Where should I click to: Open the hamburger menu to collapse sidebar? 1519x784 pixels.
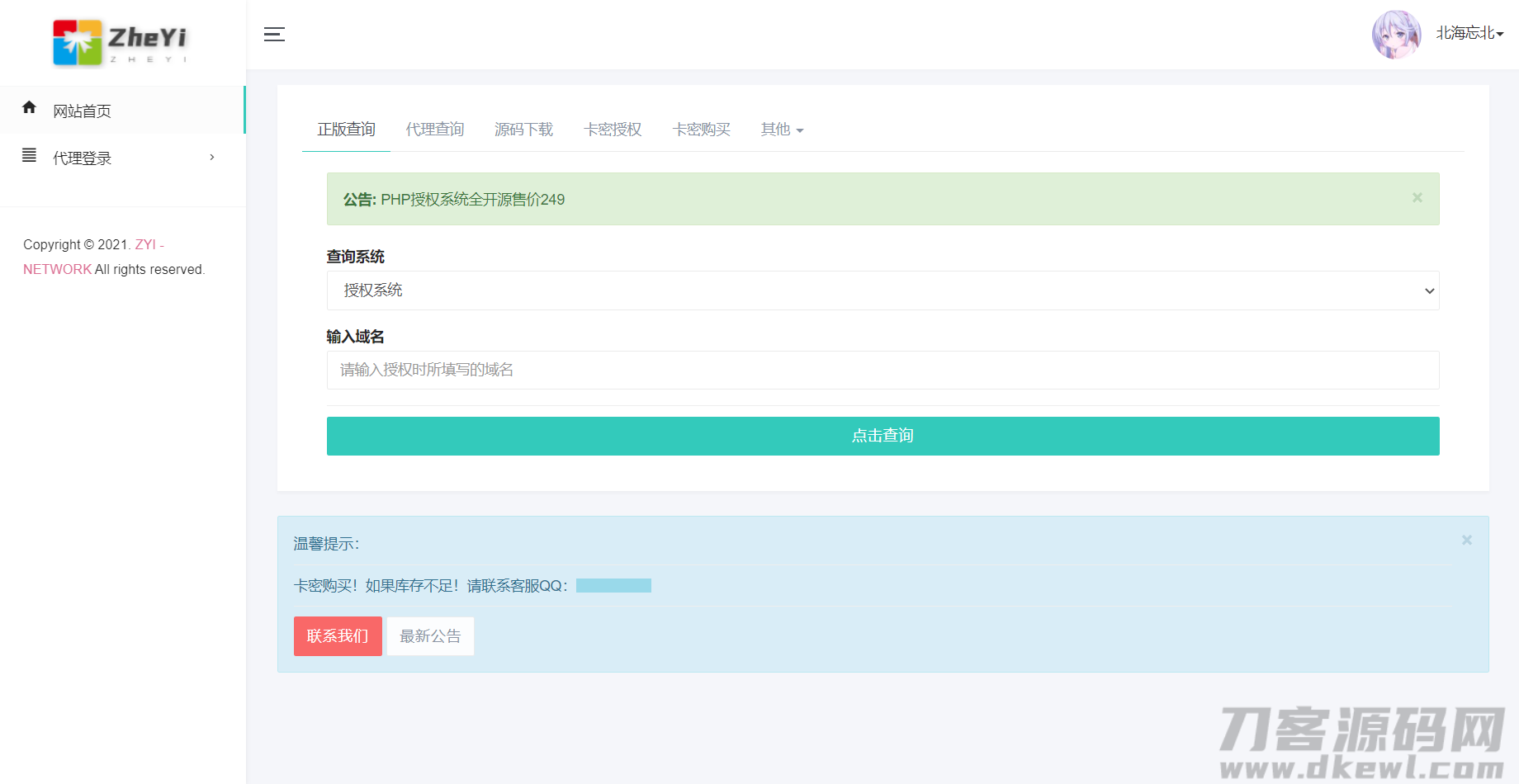274,35
